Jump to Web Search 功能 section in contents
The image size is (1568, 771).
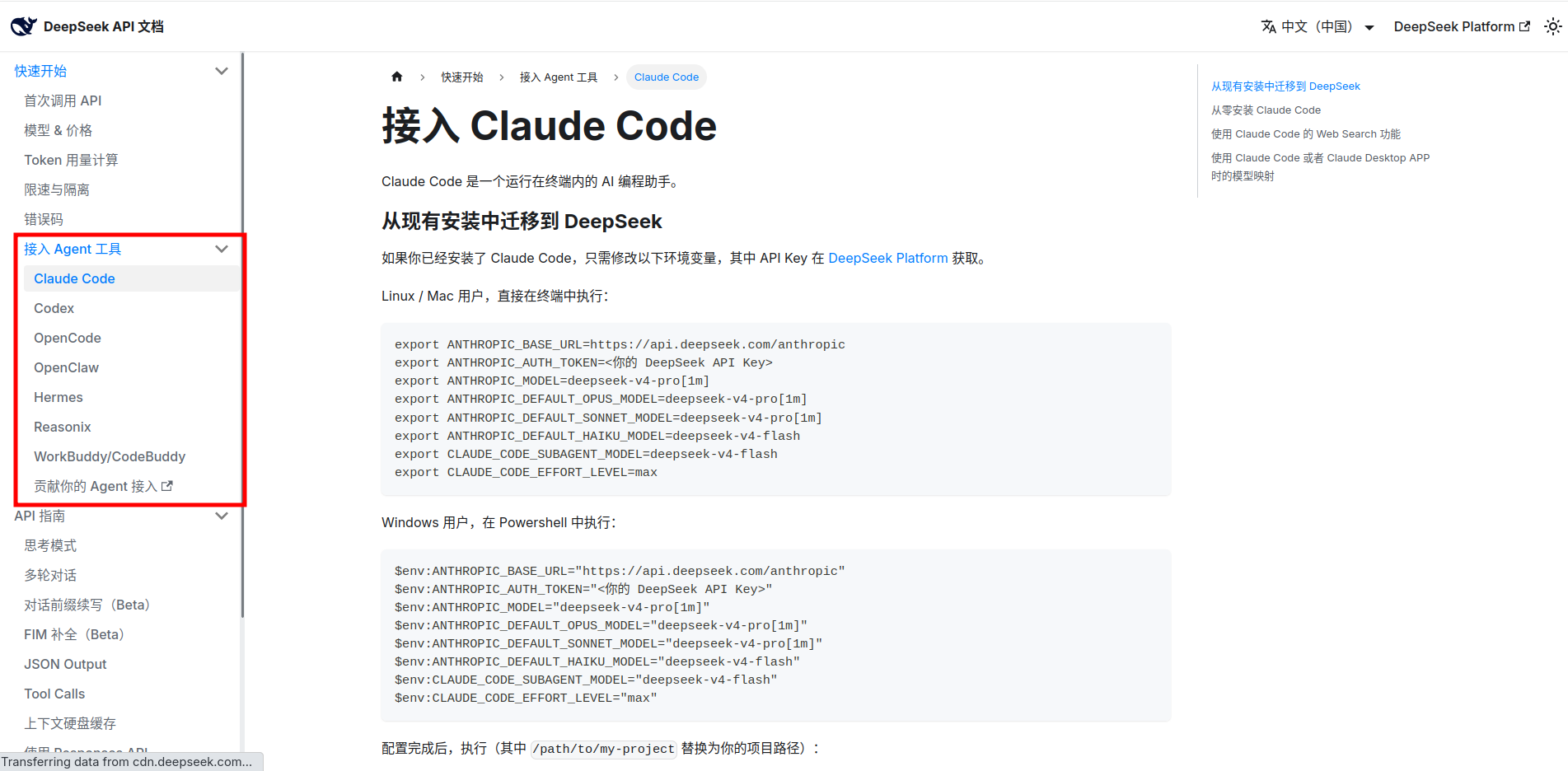1306,133
